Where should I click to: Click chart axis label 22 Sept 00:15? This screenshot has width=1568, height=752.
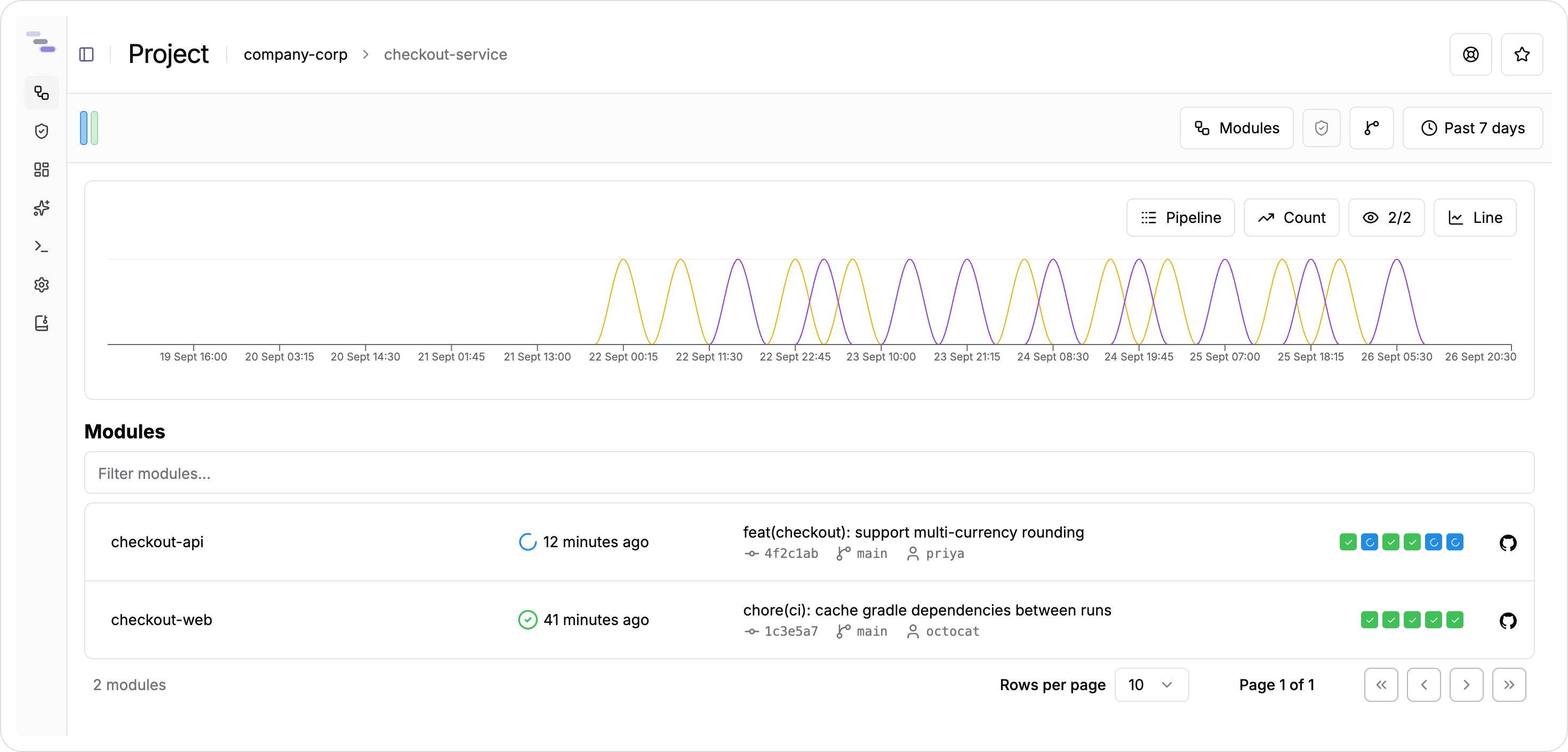(x=623, y=357)
